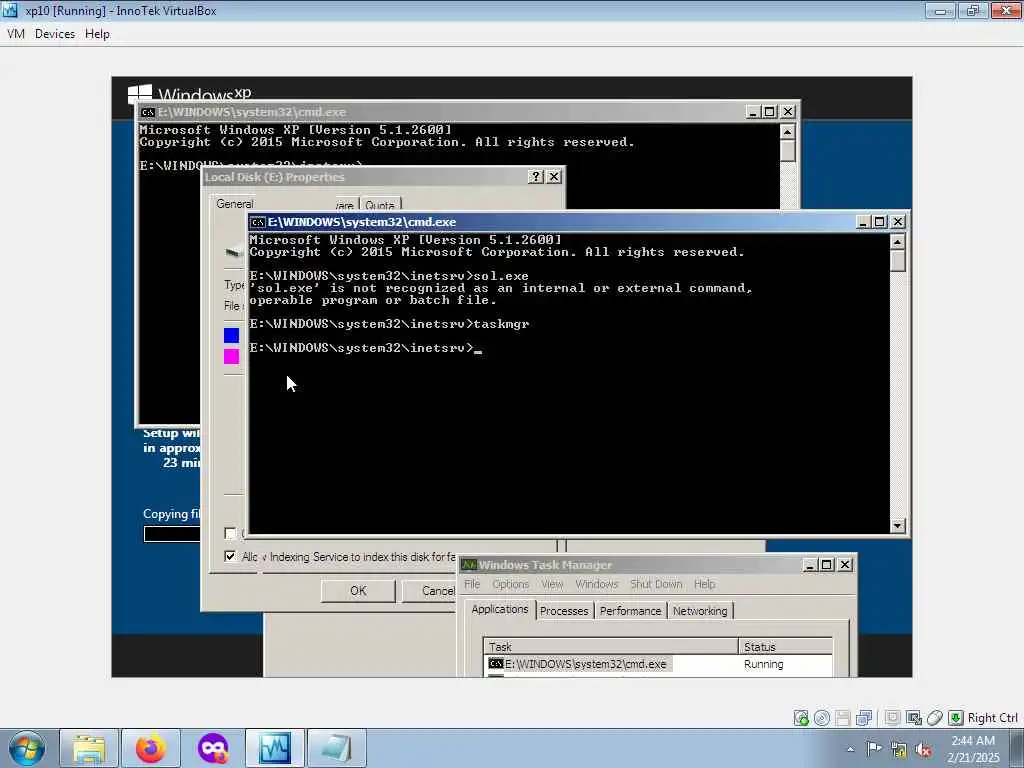The image size is (1024, 768).
Task: Open Windows Explorer from taskbar
Action: [89, 748]
